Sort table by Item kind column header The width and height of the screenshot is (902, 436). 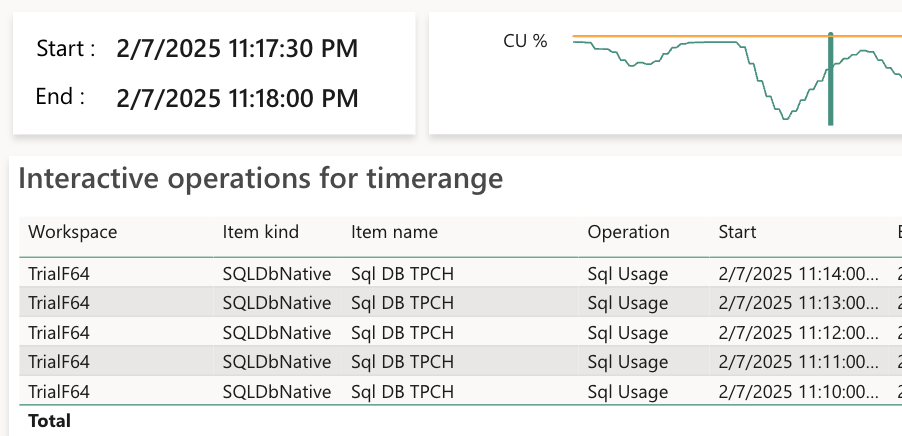pyautogui.click(x=260, y=232)
